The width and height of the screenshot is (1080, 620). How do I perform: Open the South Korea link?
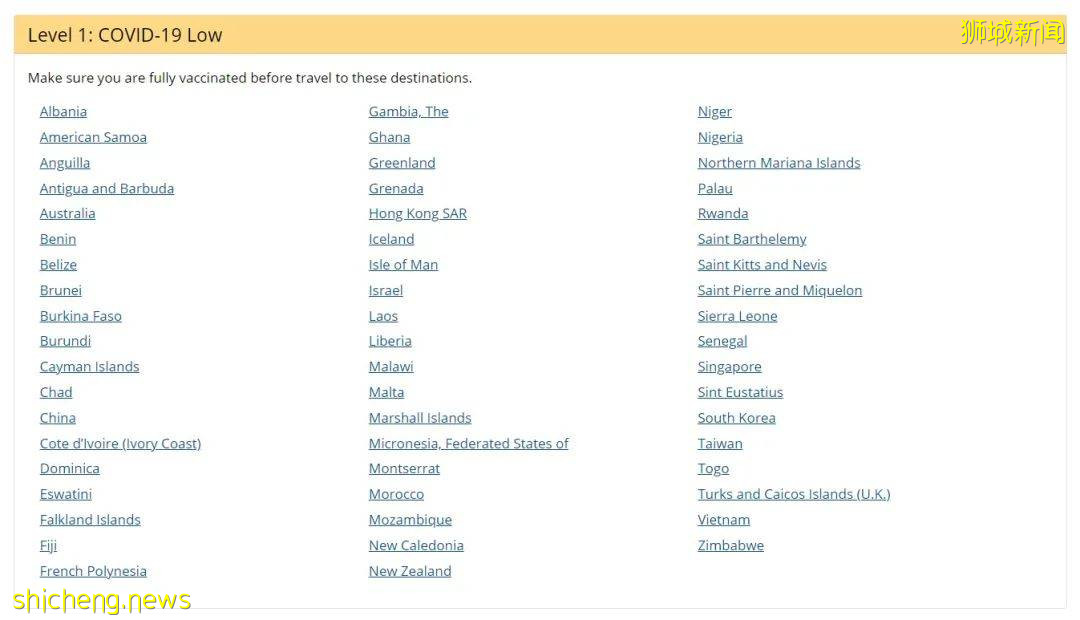736,418
